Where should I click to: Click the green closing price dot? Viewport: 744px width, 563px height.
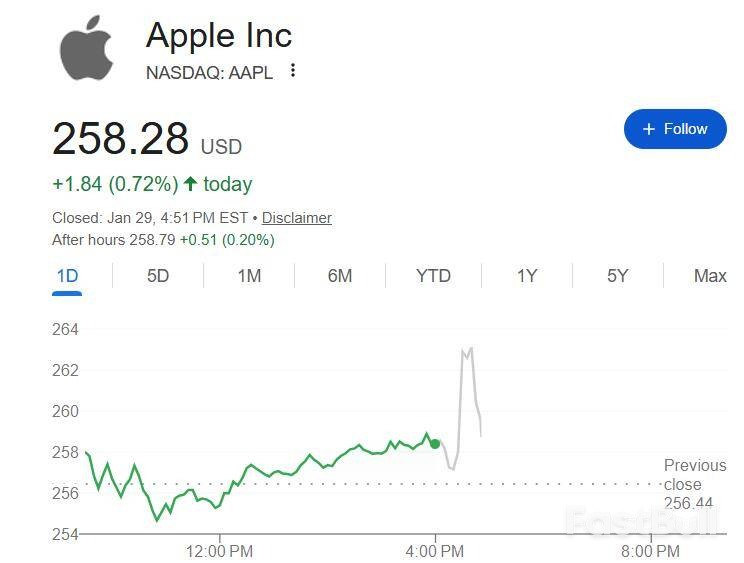tap(435, 443)
